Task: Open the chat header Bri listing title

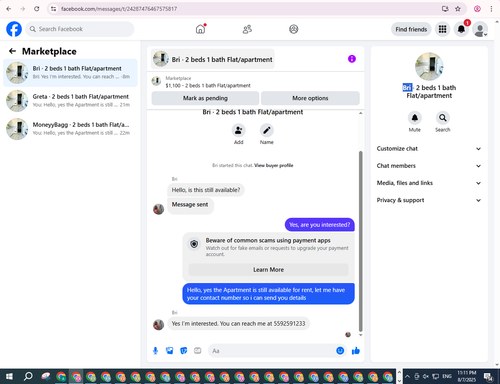Action: (213, 59)
